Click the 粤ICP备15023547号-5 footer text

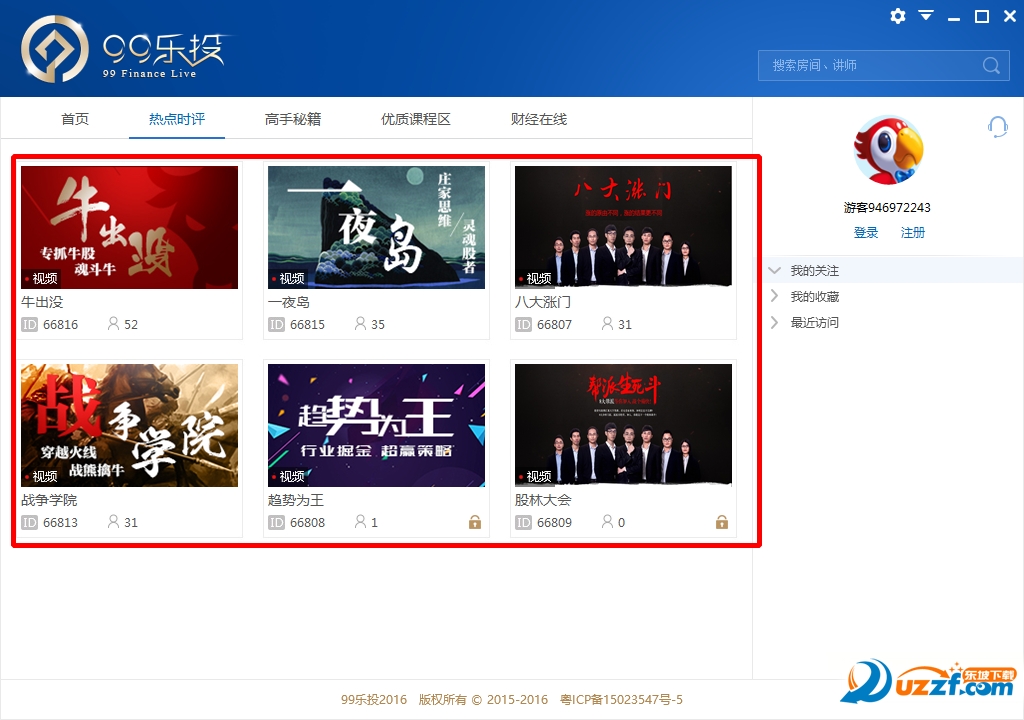pos(621,700)
